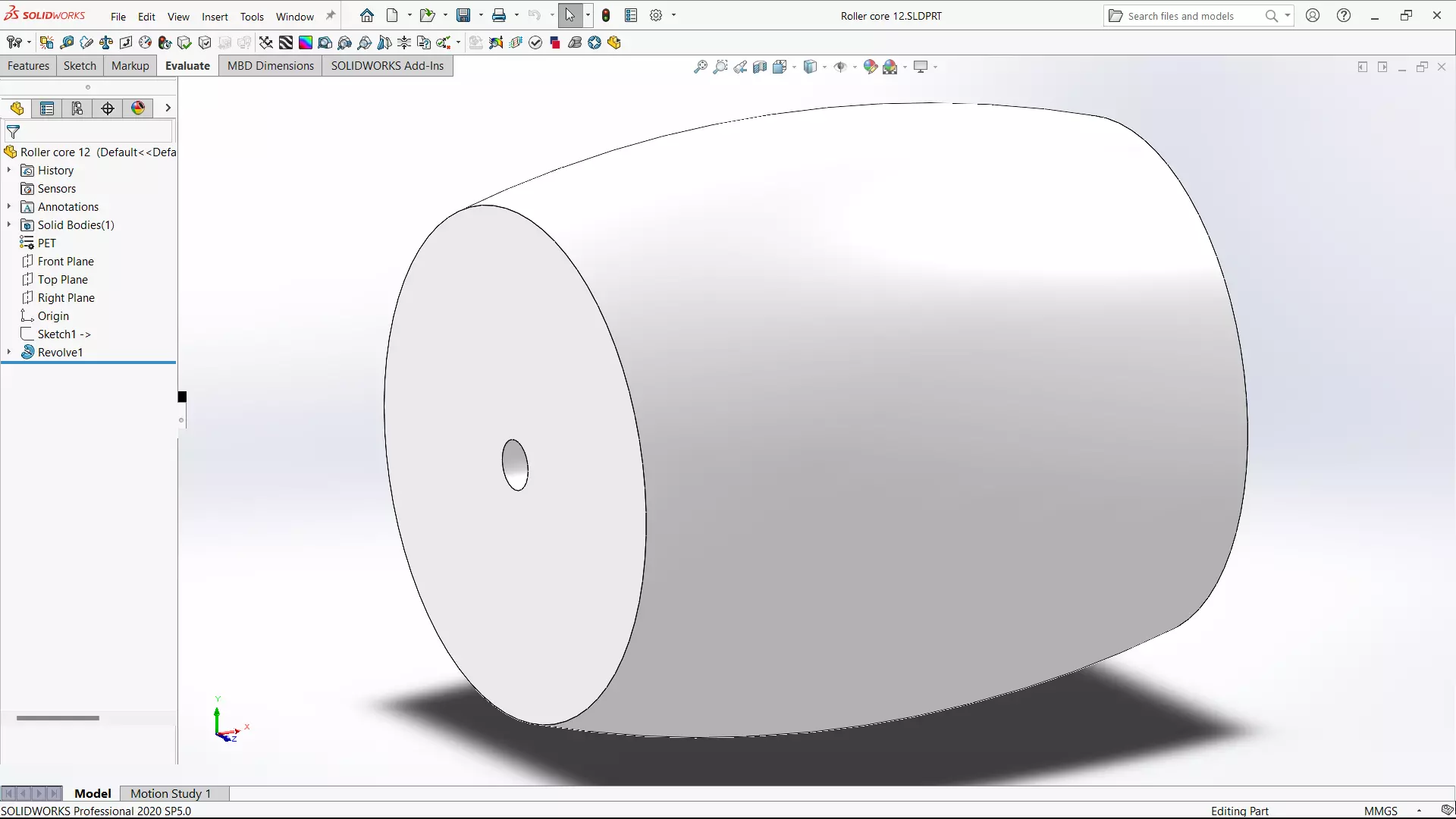1456x819 pixels.
Task: Open Mass Properties scale icon
Action: (x=106, y=42)
